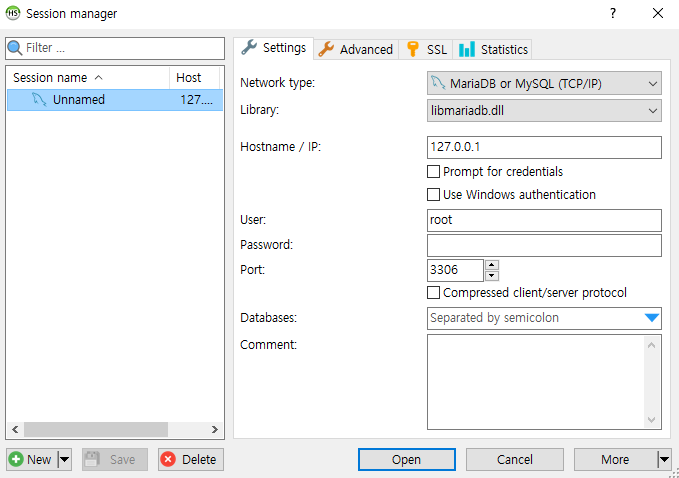Open the Library dropdown showing libmariadb.dll
The image size is (679, 478).
544,110
